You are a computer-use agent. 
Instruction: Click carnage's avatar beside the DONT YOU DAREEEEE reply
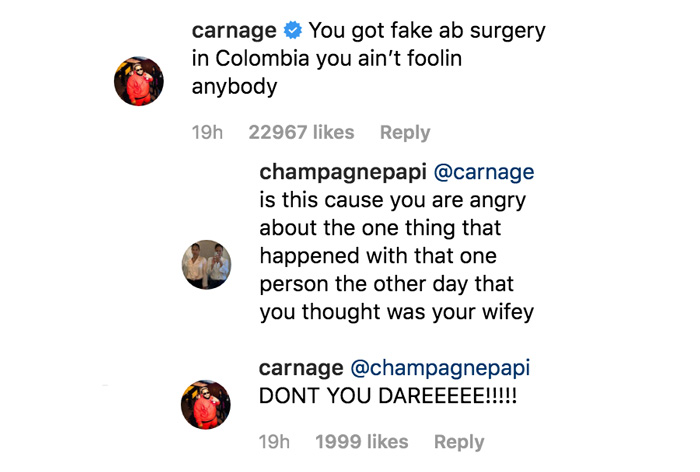click(x=206, y=404)
